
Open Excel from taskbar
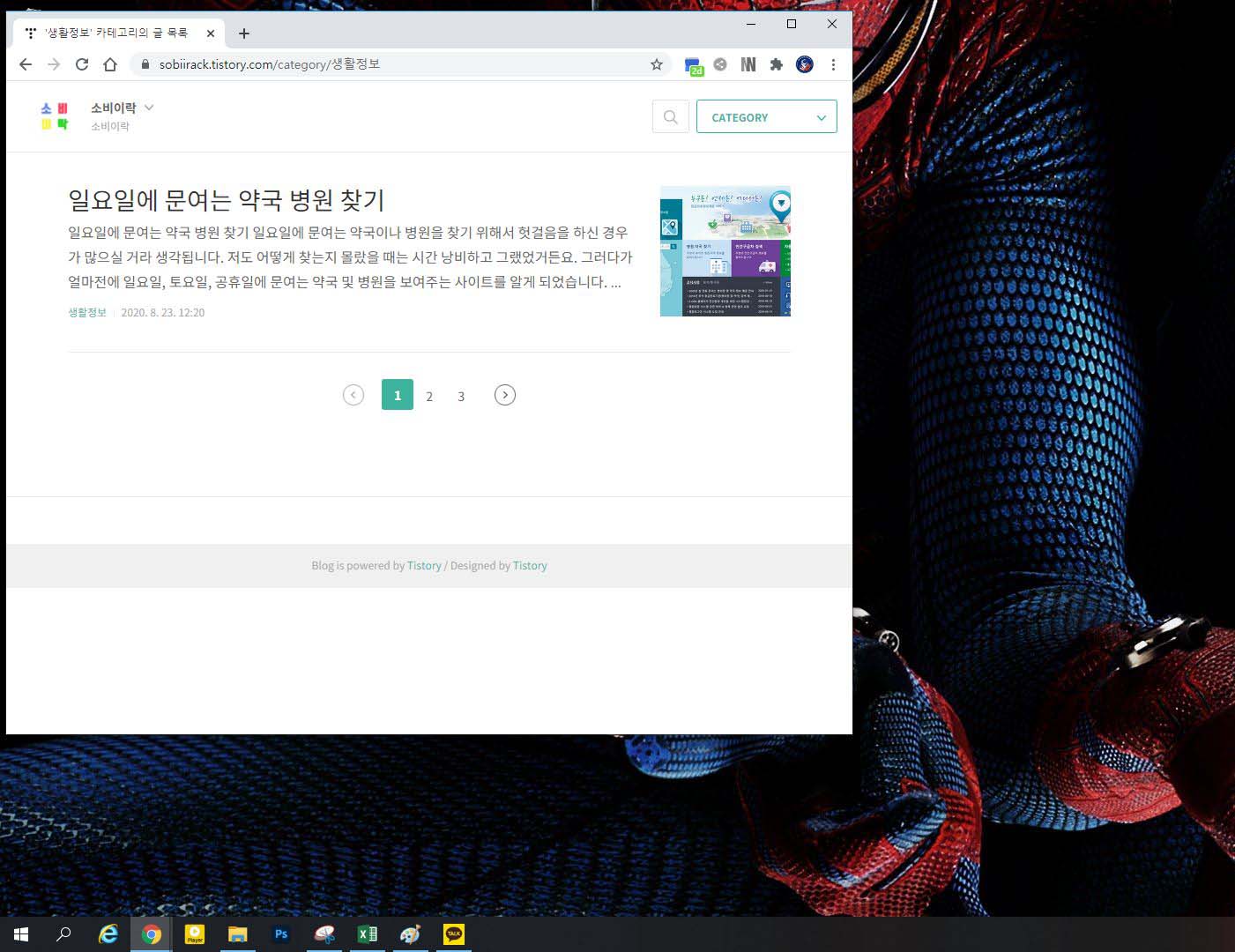pyautogui.click(x=368, y=934)
